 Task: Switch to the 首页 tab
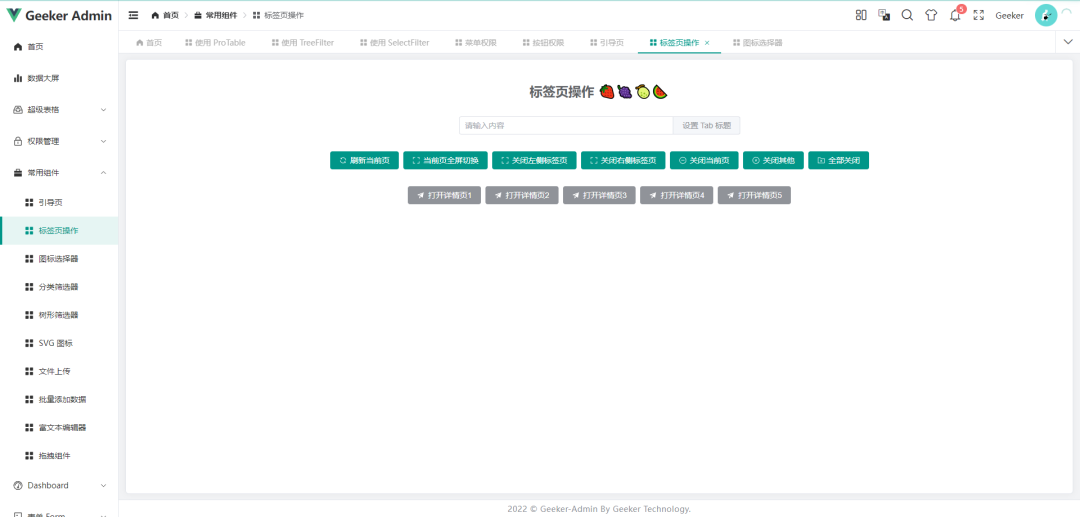[x=149, y=43]
